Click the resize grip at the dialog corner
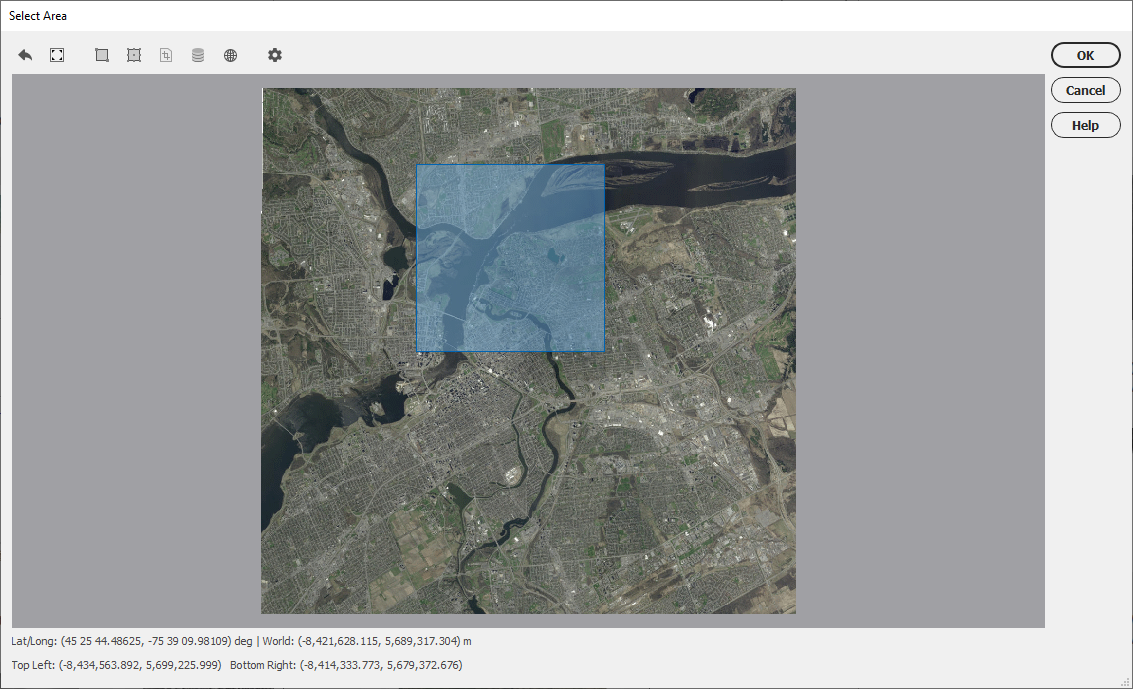 click(x=1125, y=682)
